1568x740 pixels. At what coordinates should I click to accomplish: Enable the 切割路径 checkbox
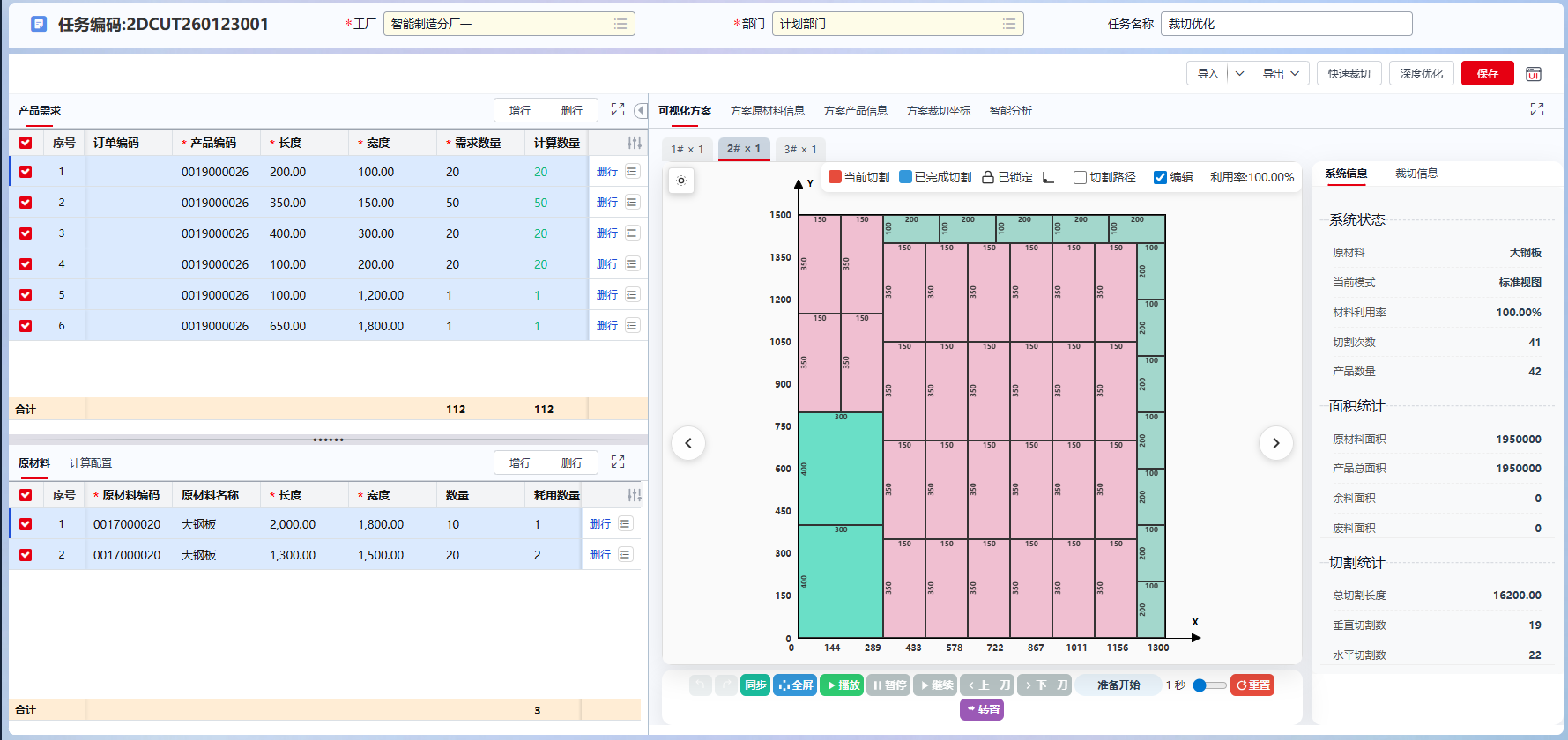(1080, 177)
